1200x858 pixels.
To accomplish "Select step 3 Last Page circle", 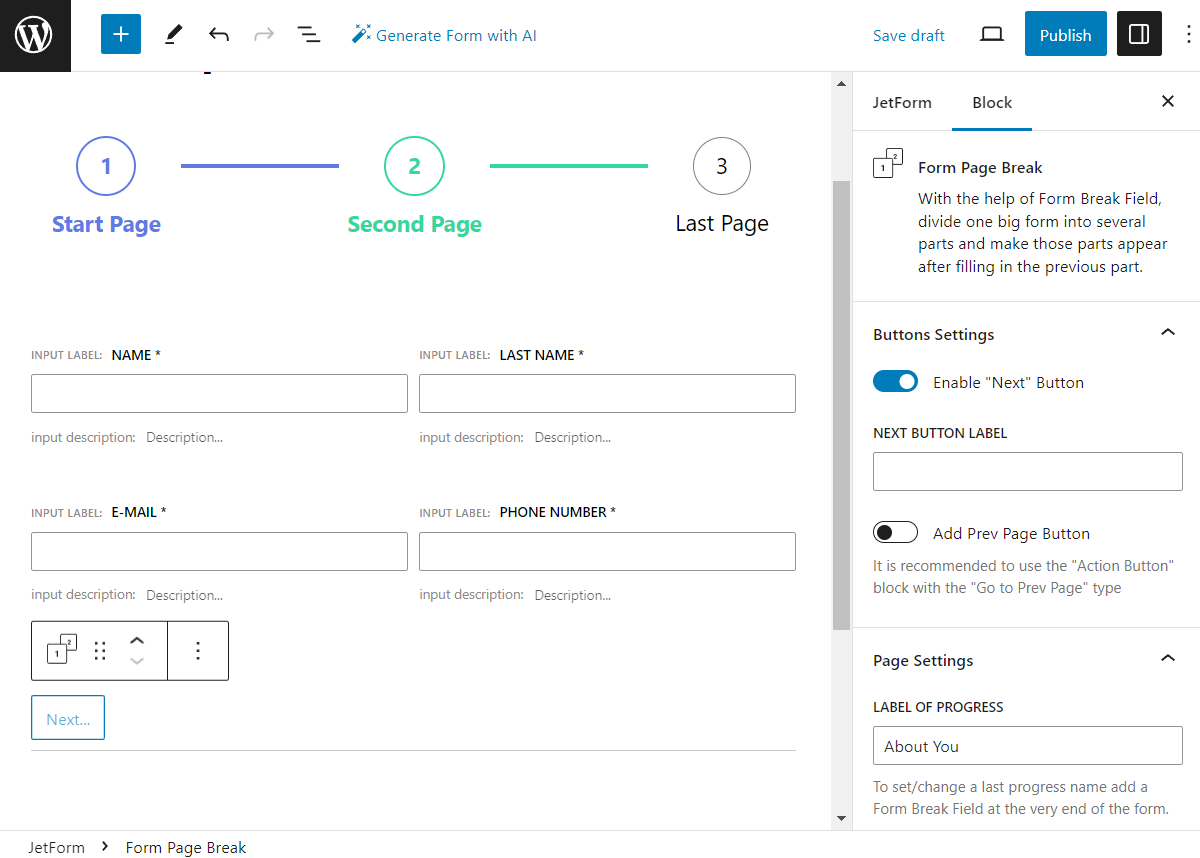I will click(x=722, y=166).
